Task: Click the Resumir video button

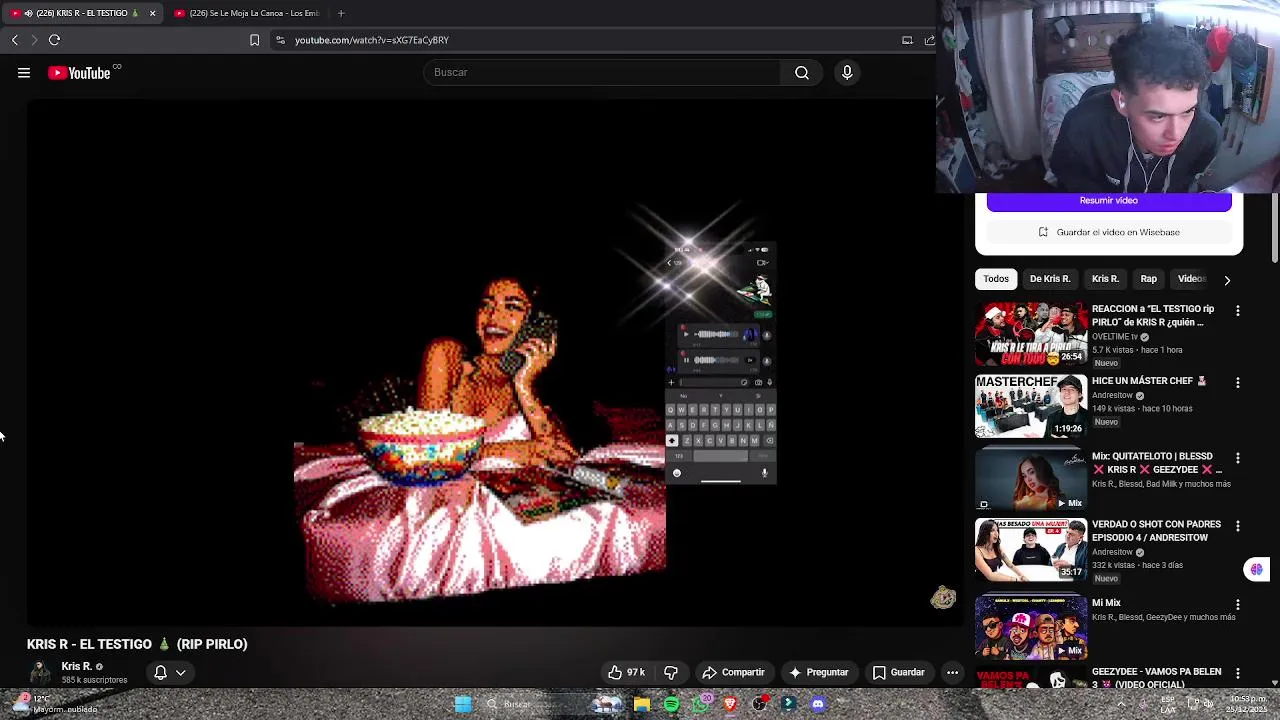Action: (1109, 201)
